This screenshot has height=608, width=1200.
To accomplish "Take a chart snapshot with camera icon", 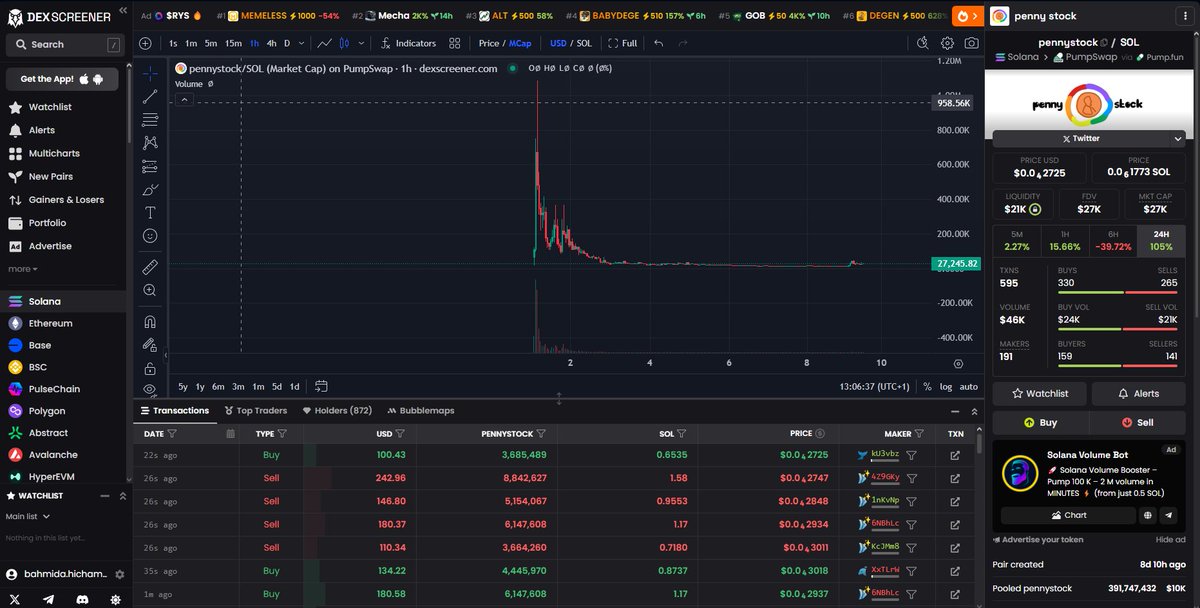I will tap(971, 43).
